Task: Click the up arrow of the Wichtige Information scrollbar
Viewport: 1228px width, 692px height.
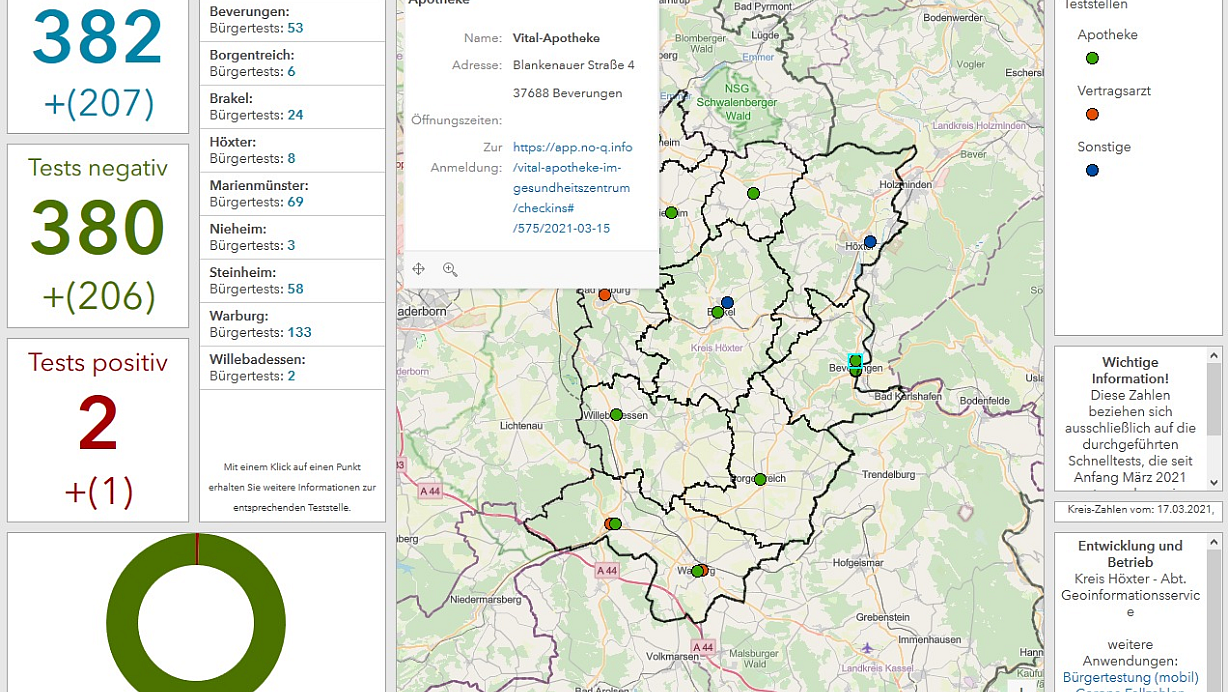Action: (x=1214, y=355)
